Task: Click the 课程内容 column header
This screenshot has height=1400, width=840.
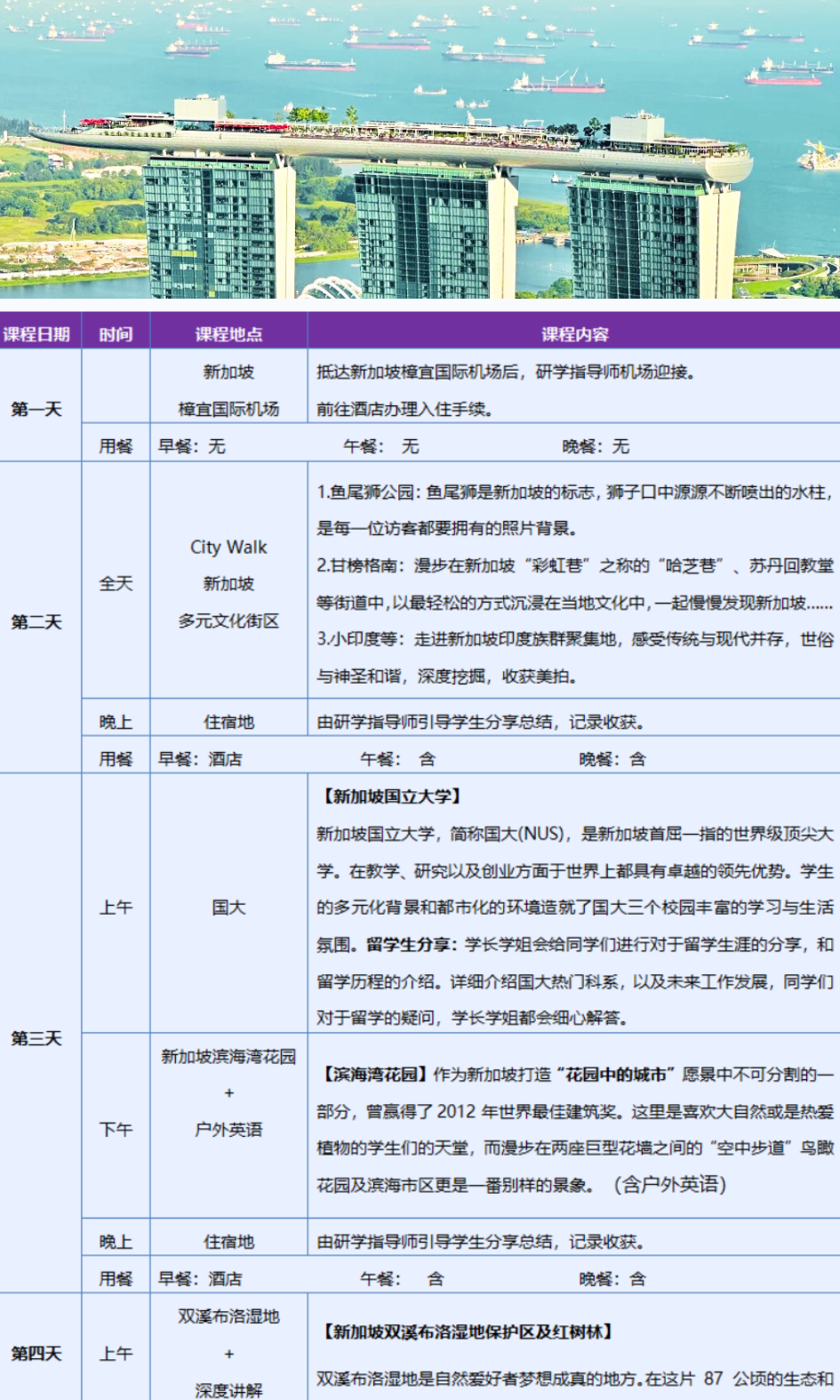Action: pos(574,334)
